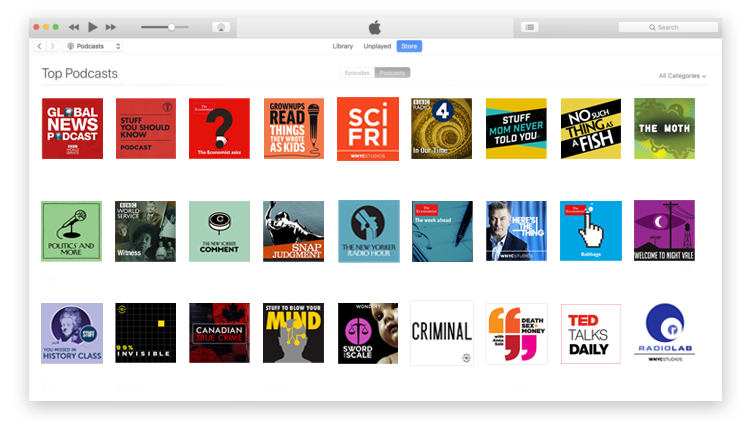
Task: Open the AirPlay output icon
Action: (x=221, y=27)
